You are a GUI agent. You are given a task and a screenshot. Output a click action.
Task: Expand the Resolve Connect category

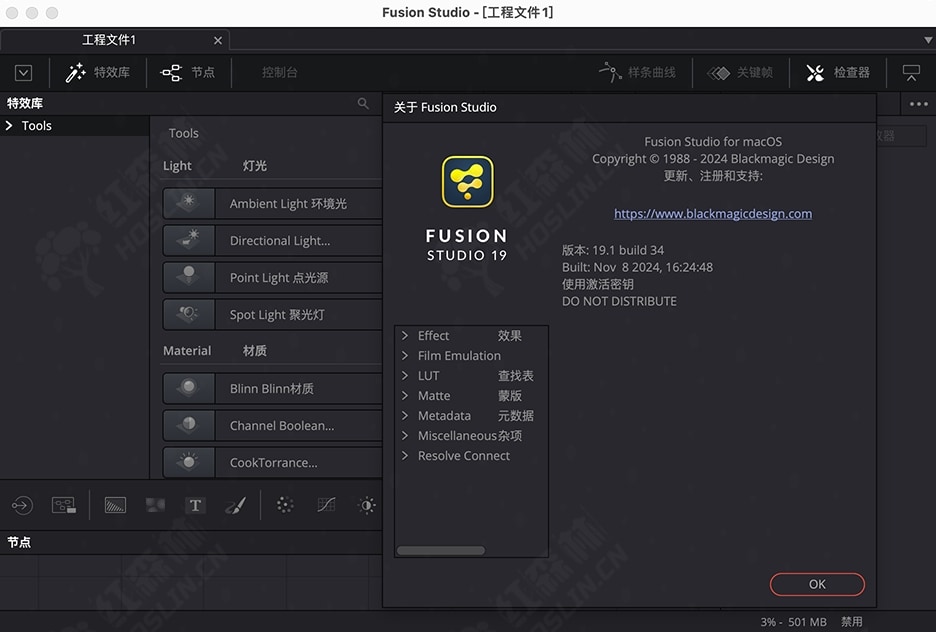[405, 455]
